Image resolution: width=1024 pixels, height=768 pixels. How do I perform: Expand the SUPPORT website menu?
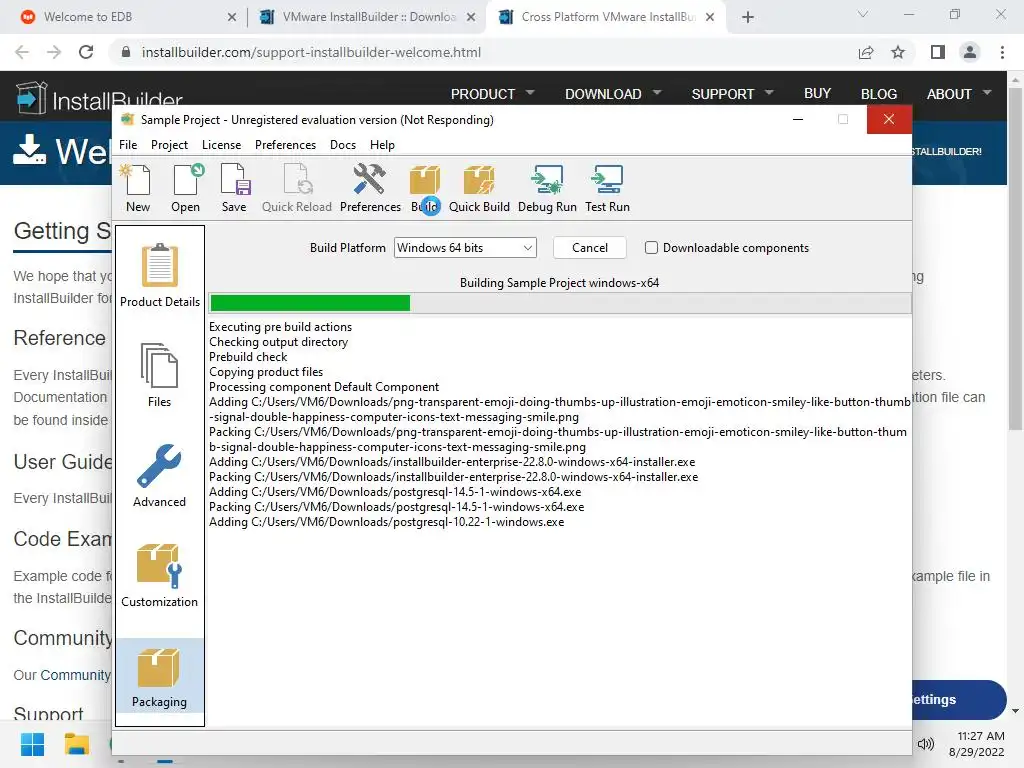[732, 94]
